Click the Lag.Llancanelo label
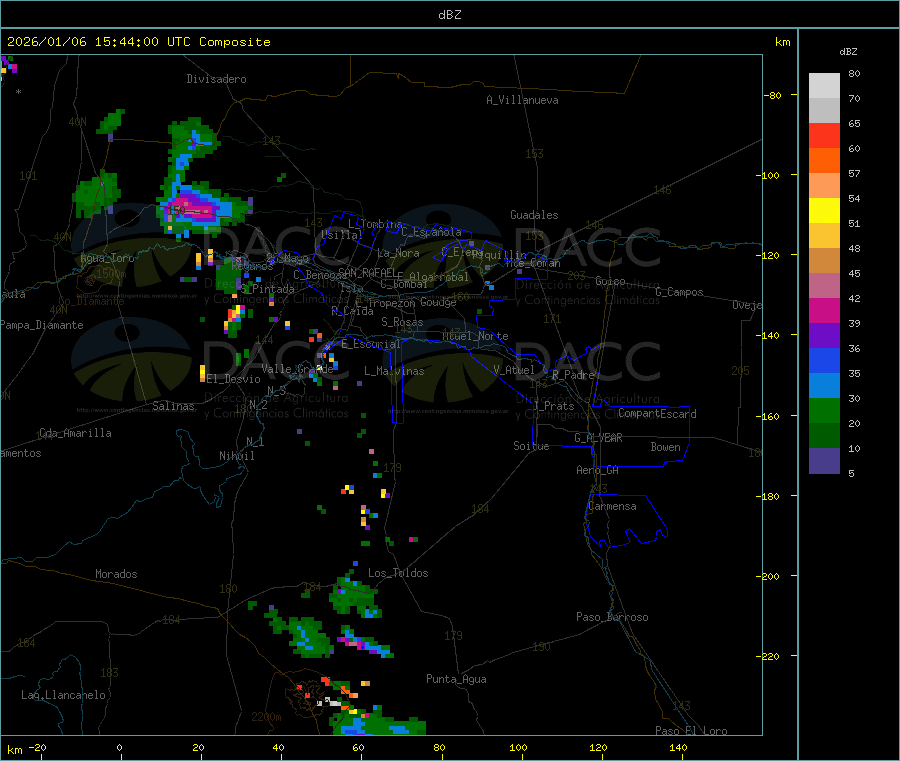 point(64,695)
